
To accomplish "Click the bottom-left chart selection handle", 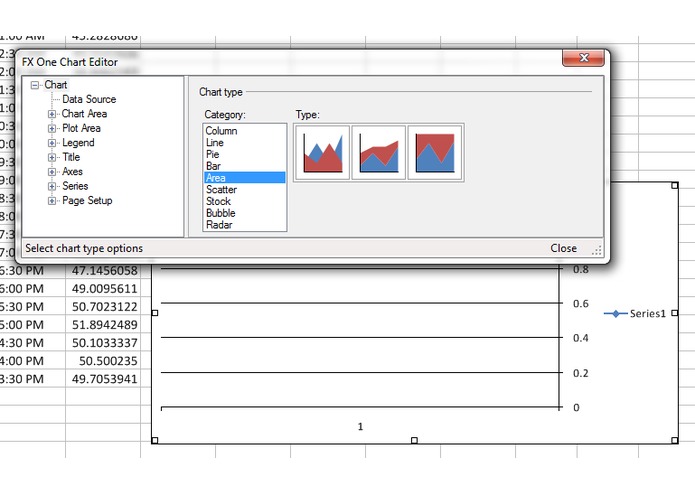I will [155, 440].
